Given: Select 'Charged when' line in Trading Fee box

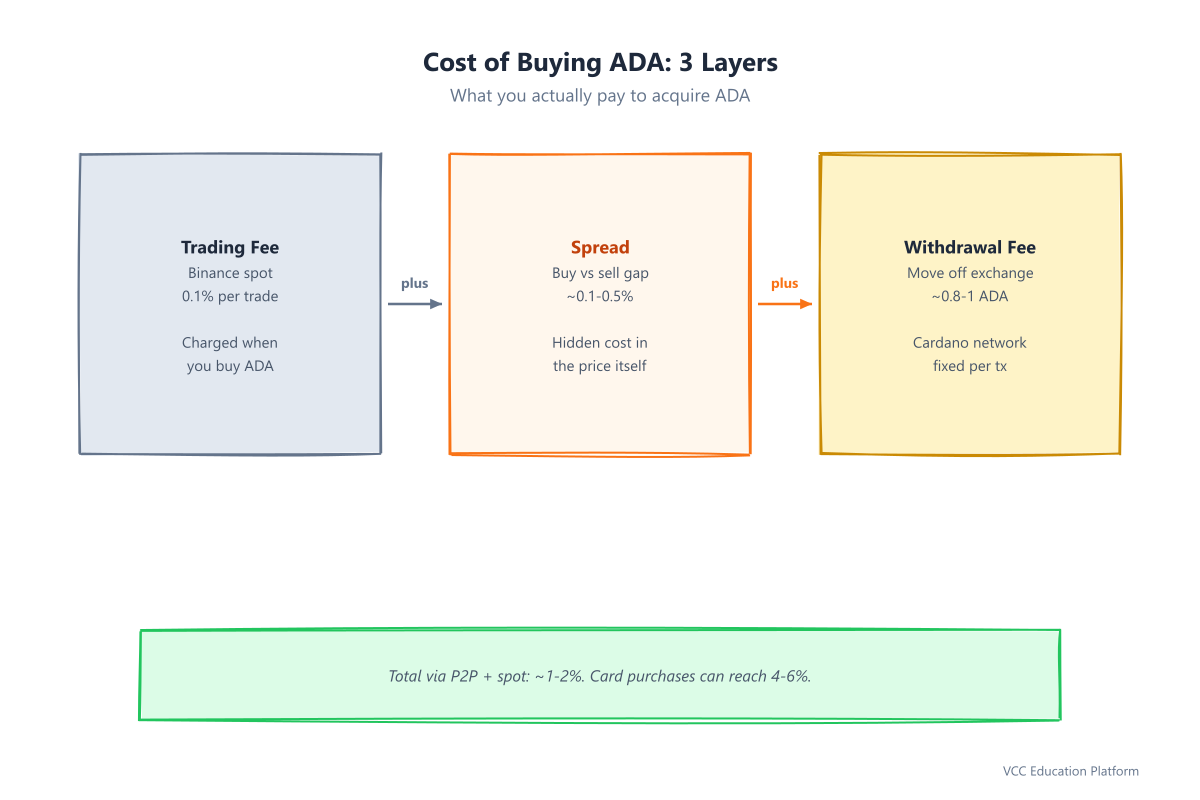Looking at the screenshot, I should (x=230, y=343).
